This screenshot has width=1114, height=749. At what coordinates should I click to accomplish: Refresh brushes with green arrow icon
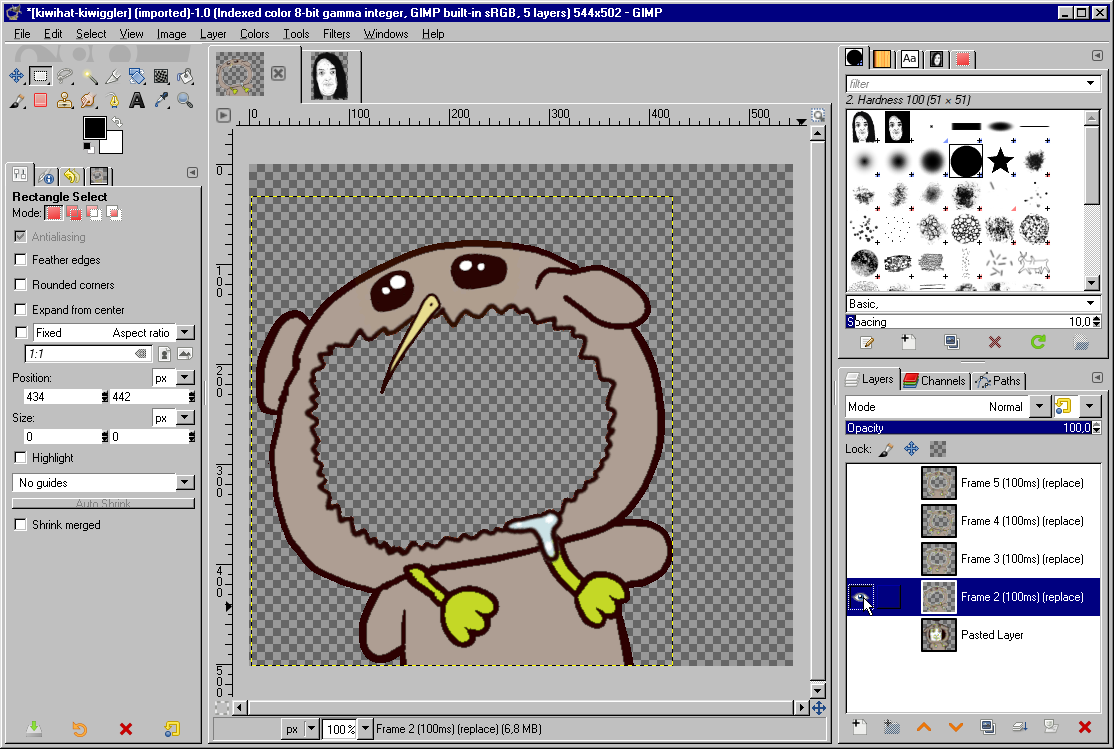coord(1038,343)
